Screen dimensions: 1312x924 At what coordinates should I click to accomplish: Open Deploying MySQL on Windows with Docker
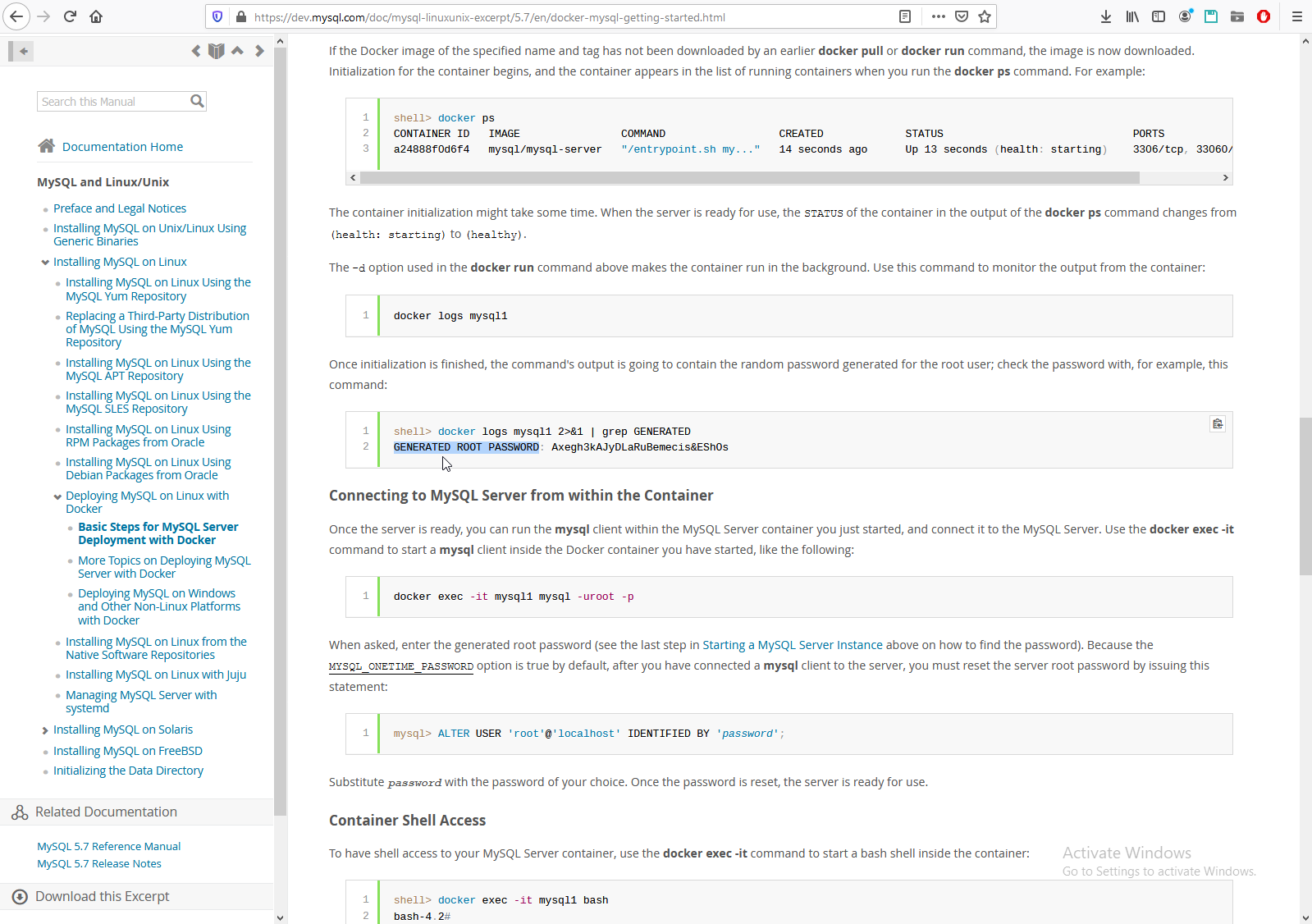(x=159, y=606)
